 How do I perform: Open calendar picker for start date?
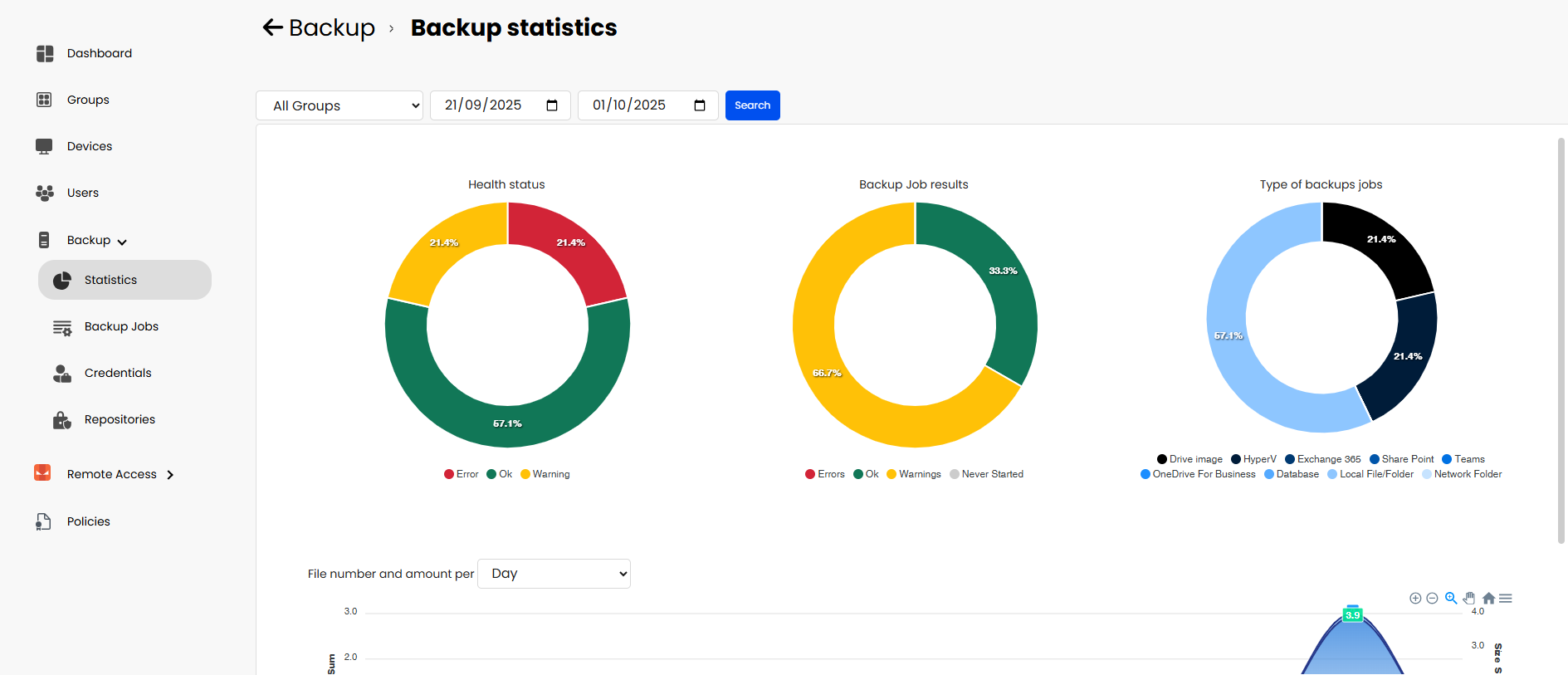[552, 105]
